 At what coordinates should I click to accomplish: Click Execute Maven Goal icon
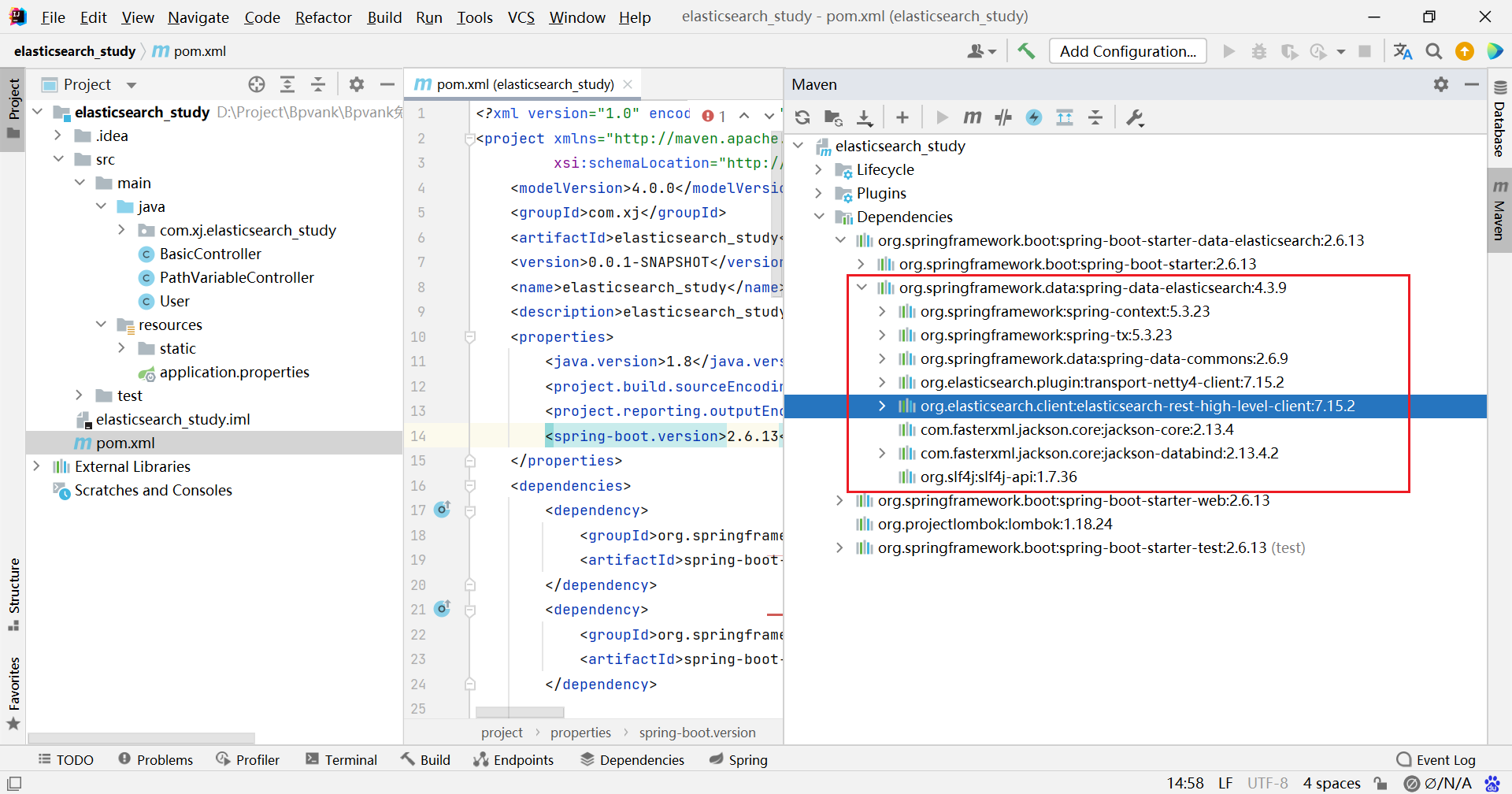pos(973,117)
